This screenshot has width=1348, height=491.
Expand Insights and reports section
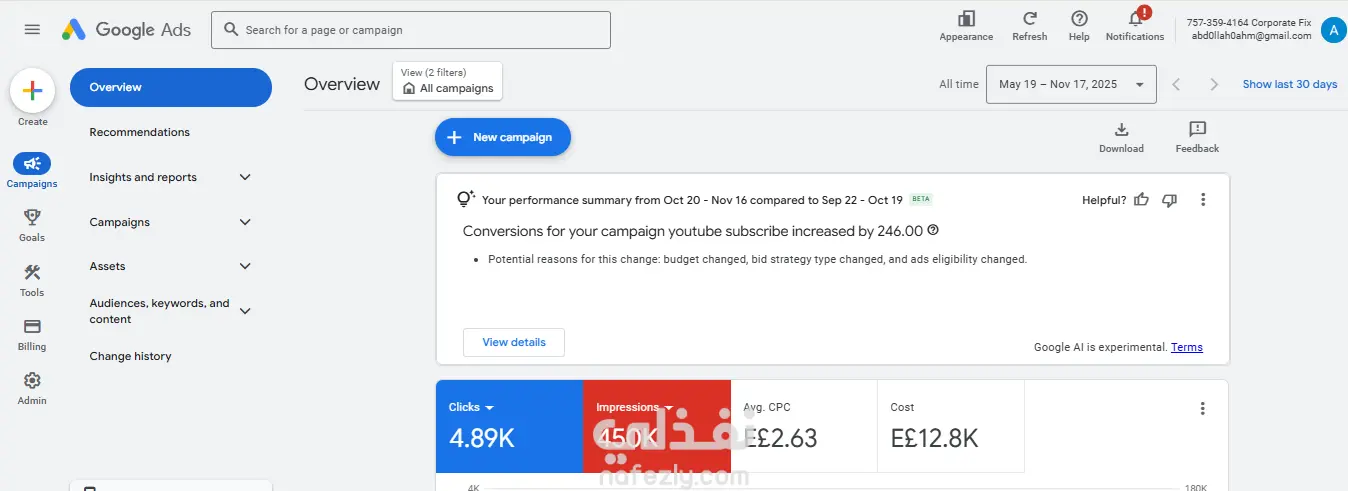coord(245,177)
